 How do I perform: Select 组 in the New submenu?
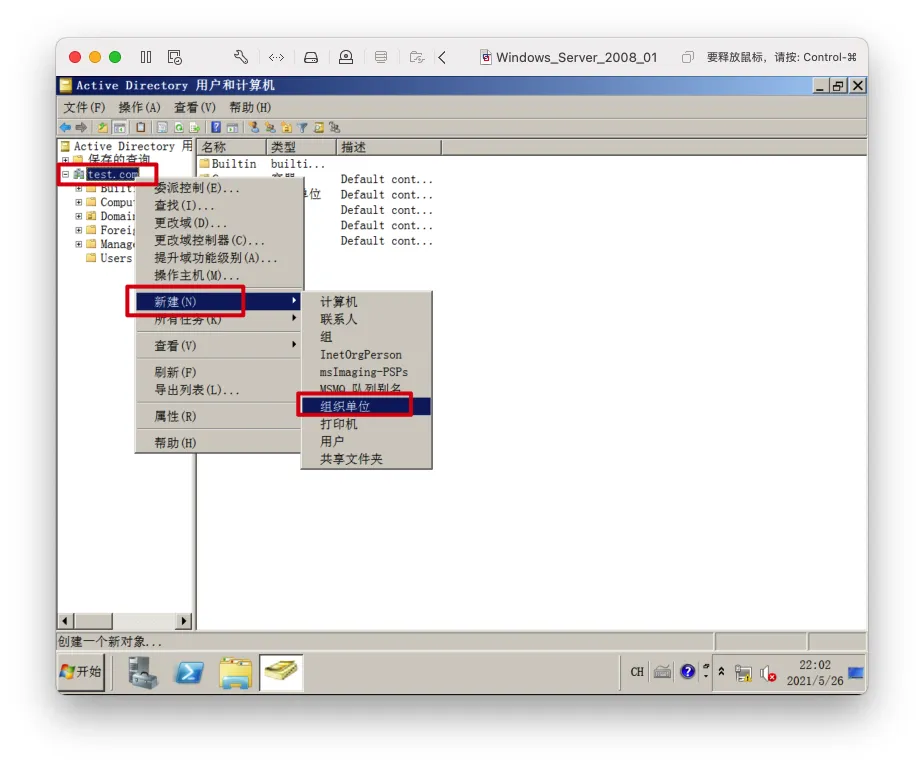tap(367, 337)
